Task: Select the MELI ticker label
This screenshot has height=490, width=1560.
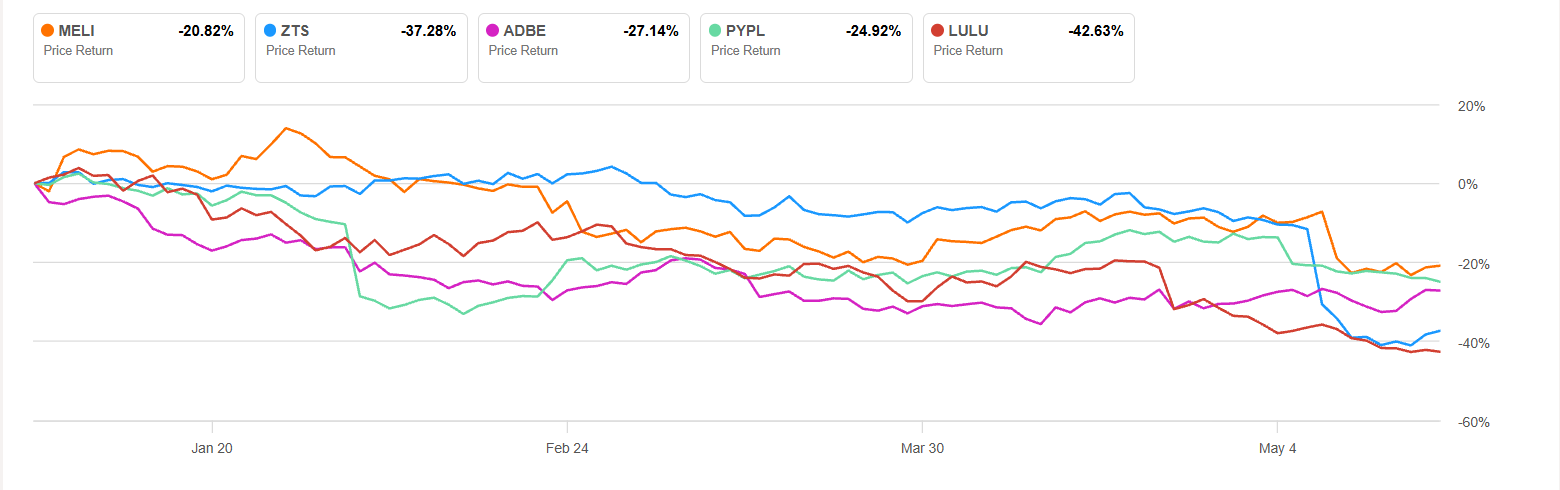Action: pyautogui.click(x=78, y=31)
